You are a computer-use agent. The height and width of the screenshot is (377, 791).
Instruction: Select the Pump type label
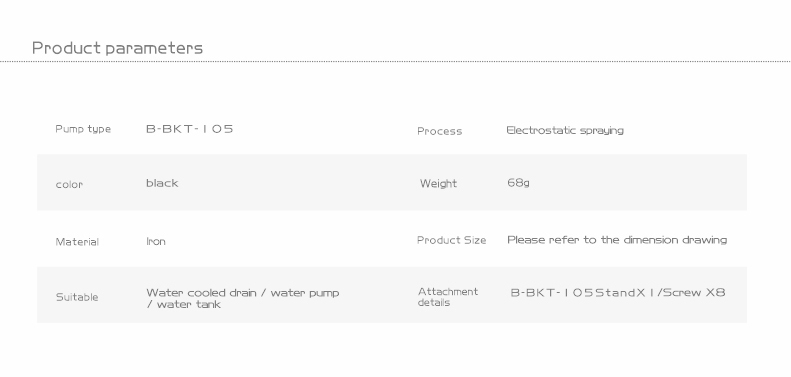pyautogui.click(x=83, y=129)
